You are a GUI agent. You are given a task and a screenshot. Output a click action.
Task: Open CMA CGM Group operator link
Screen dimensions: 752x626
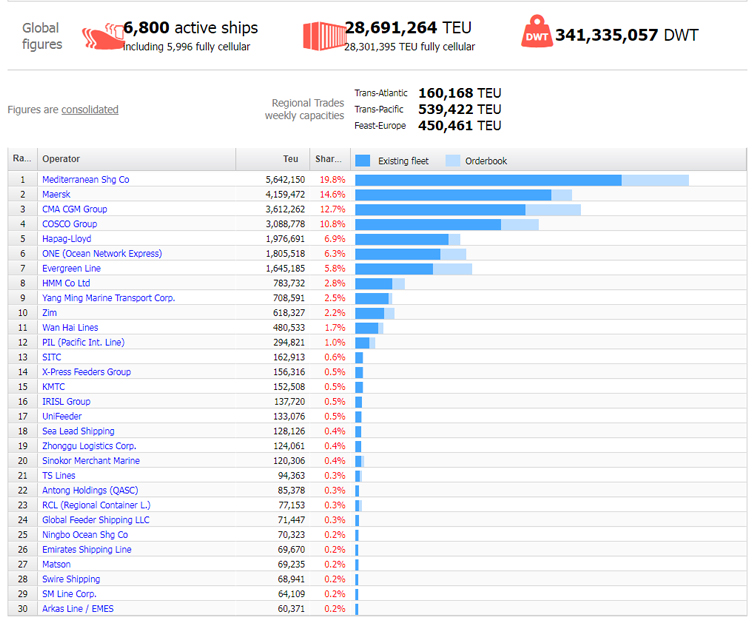click(75, 209)
